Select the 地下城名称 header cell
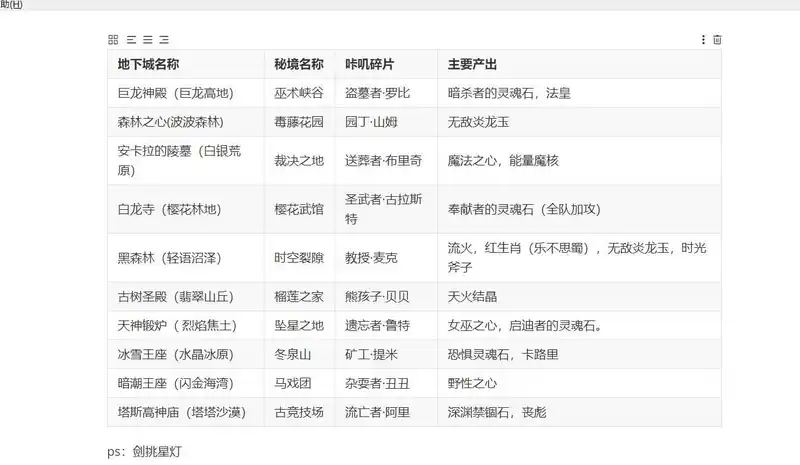The height and width of the screenshot is (465, 800). click(186, 64)
